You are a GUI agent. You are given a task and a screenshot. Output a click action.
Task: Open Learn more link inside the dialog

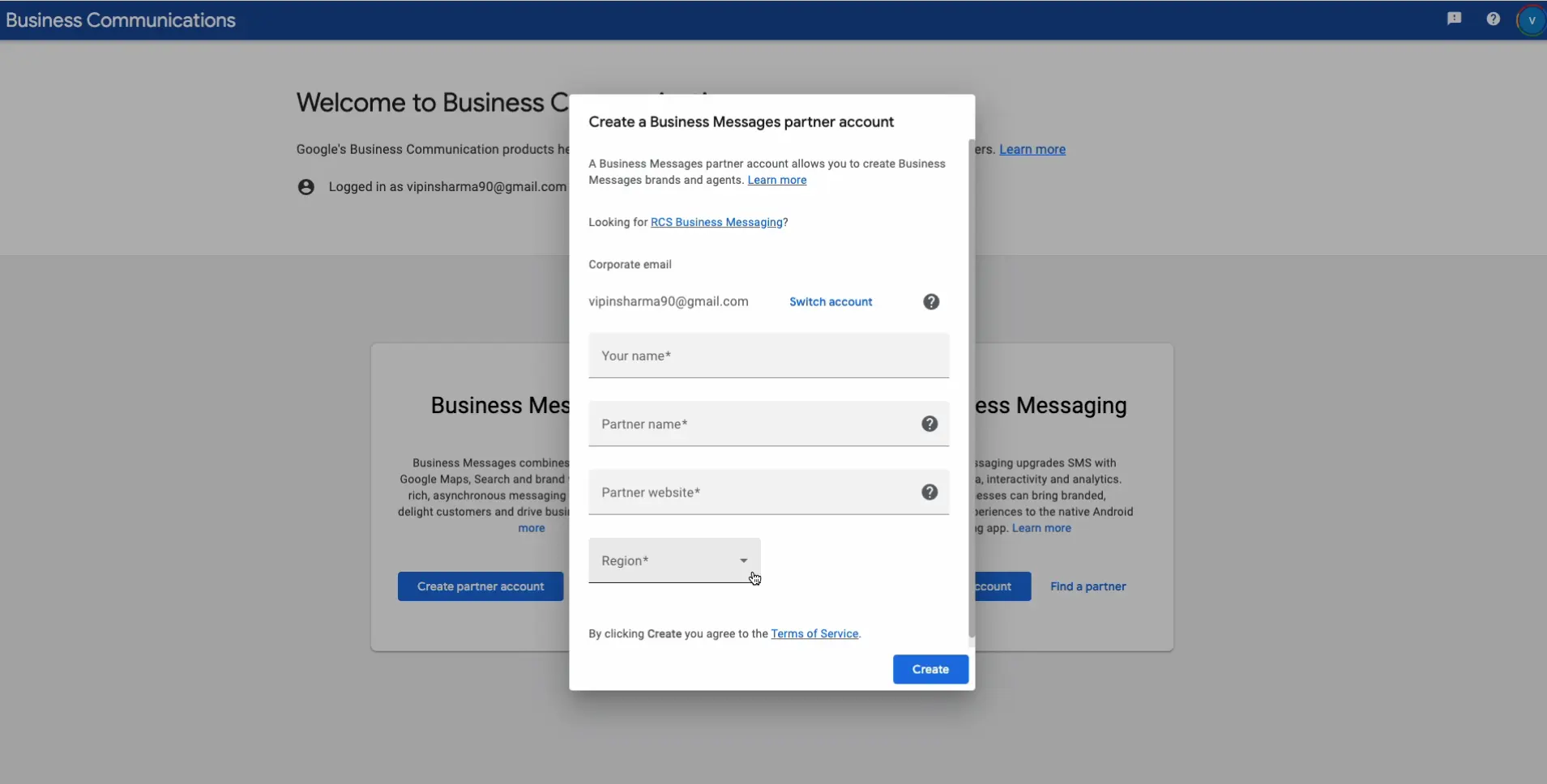[776, 180]
